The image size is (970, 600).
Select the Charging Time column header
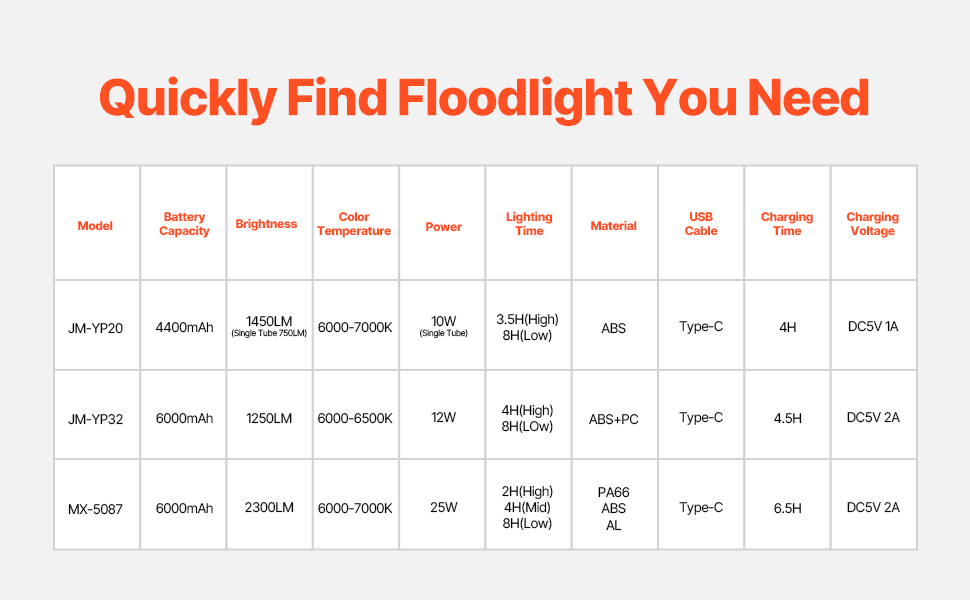click(x=787, y=224)
